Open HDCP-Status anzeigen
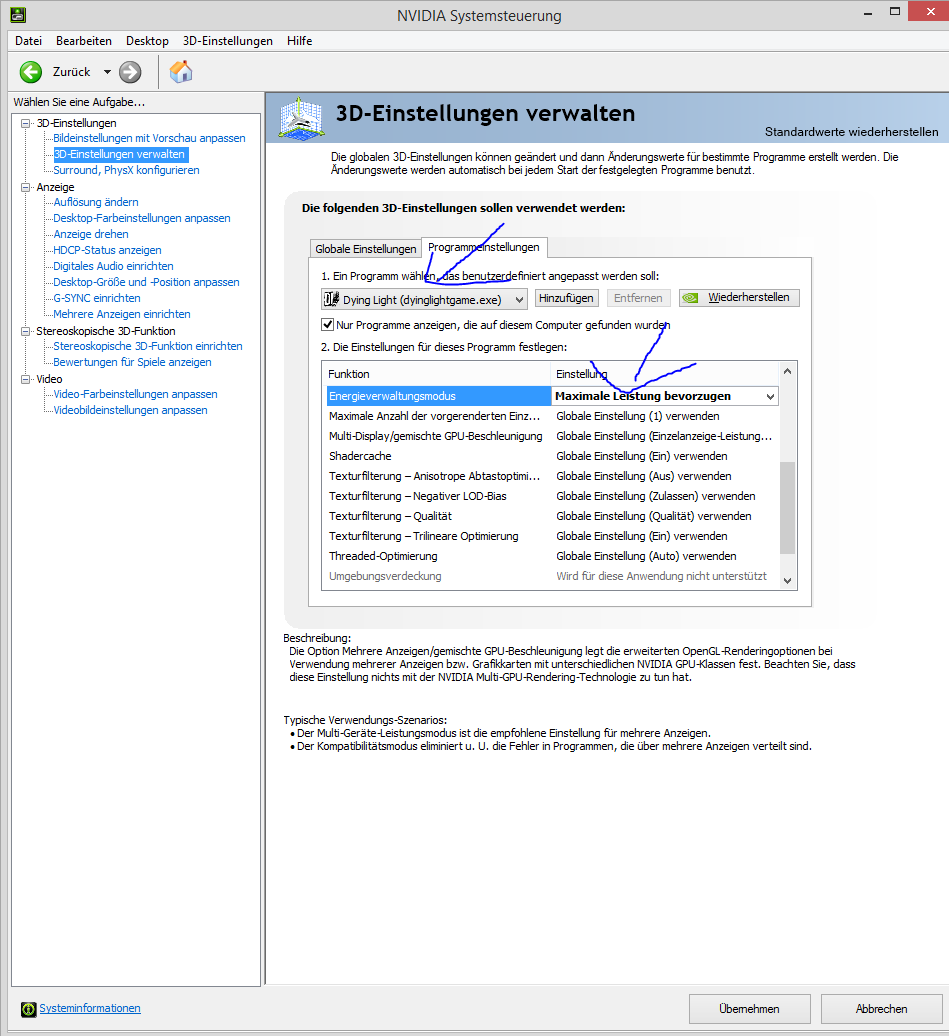Viewport: 949px width, 1036px height. [107, 250]
